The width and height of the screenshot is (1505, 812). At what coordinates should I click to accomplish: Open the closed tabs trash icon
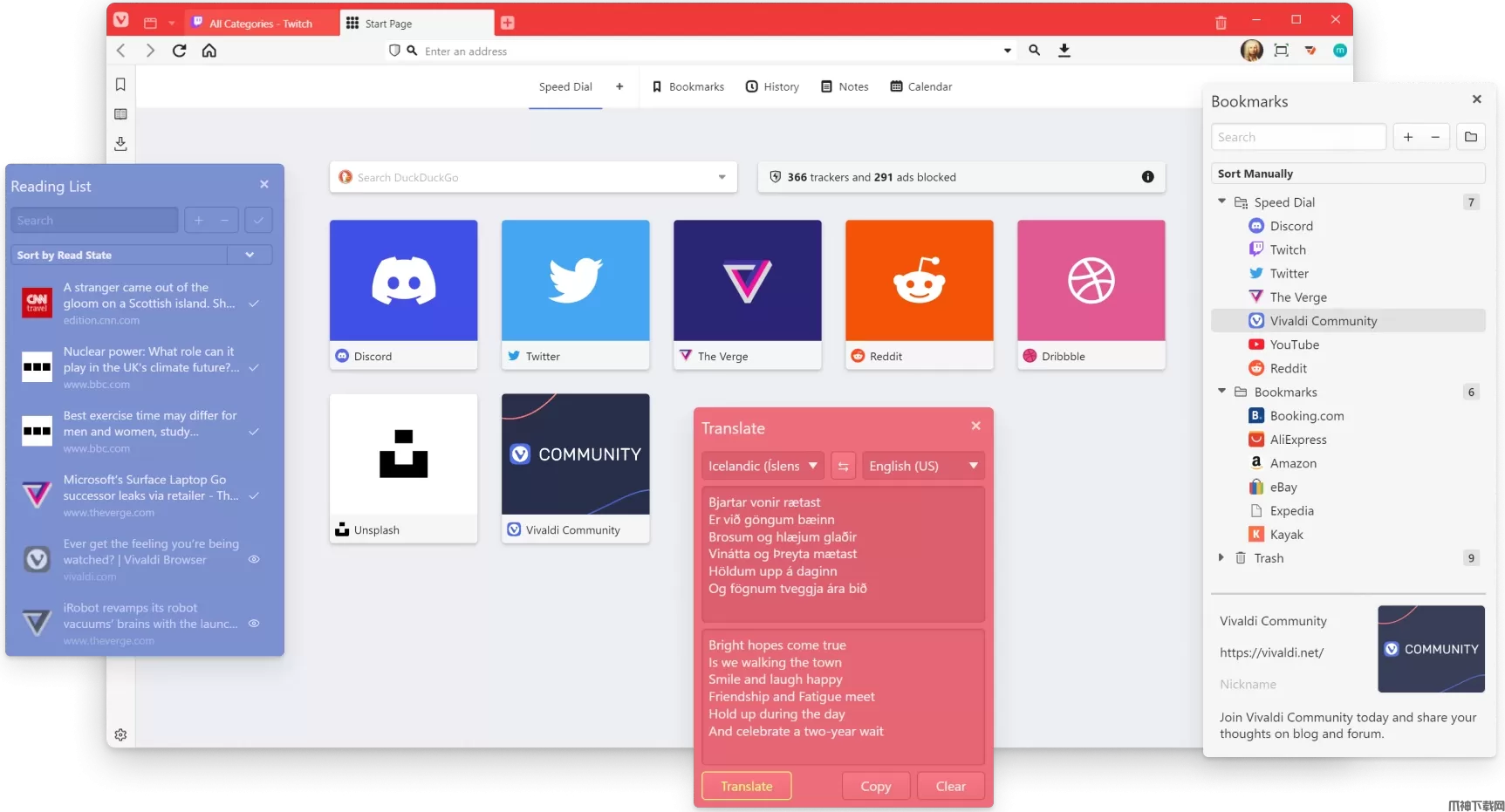point(1221,23)
